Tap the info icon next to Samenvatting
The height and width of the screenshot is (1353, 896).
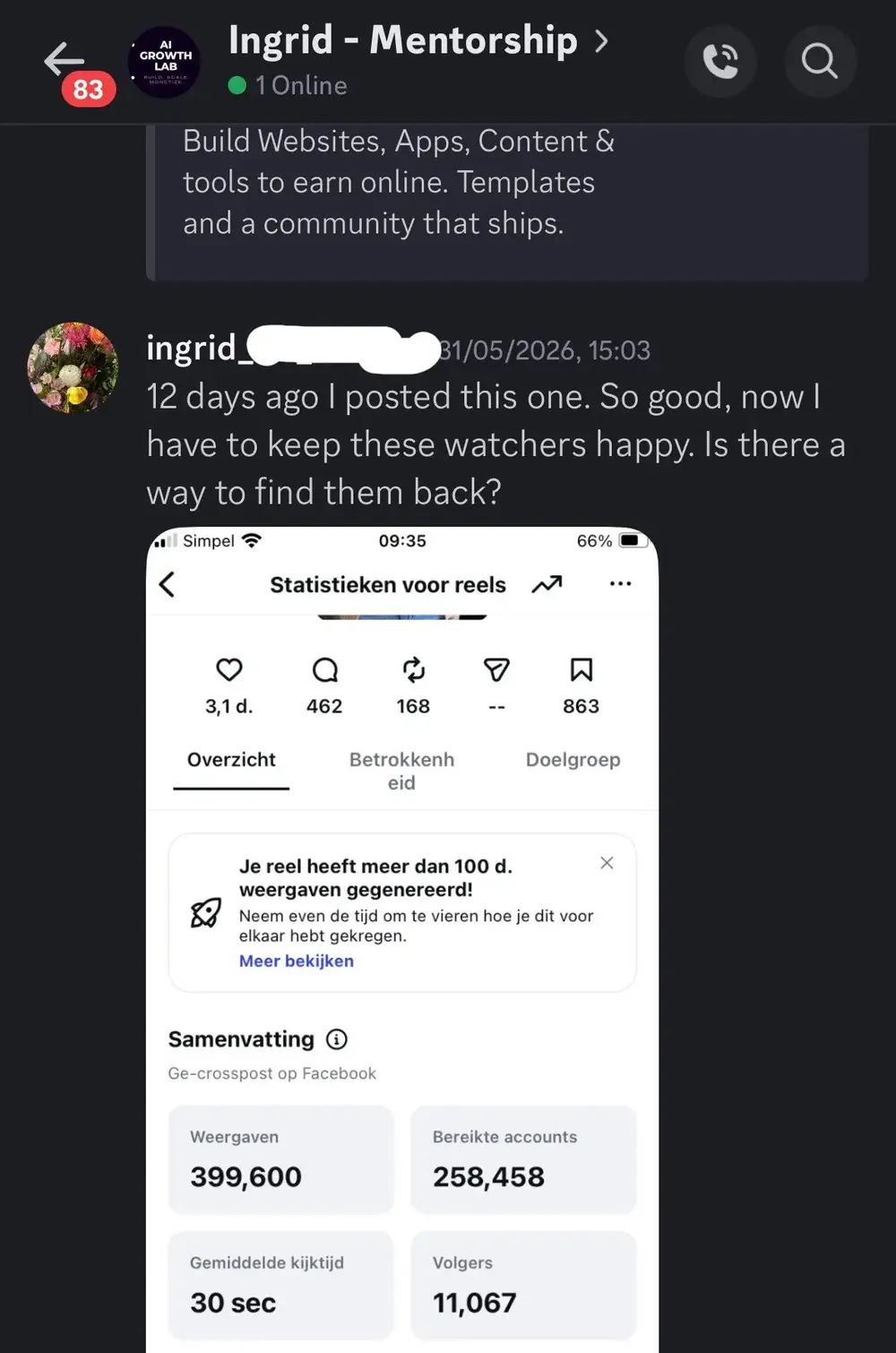pyautogui.click(x=337, y=1039)
